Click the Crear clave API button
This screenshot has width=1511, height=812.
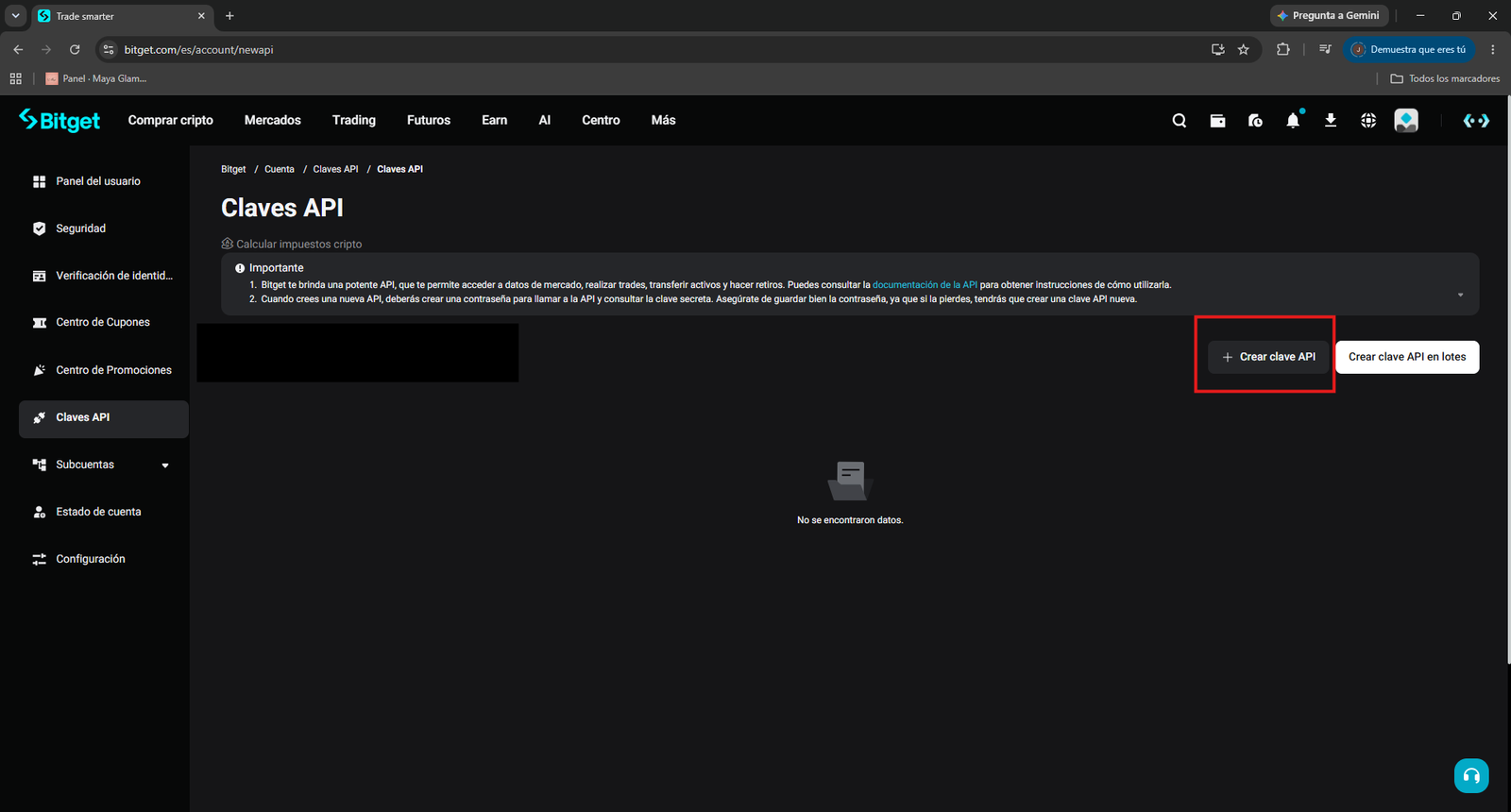click(1268, 357)
